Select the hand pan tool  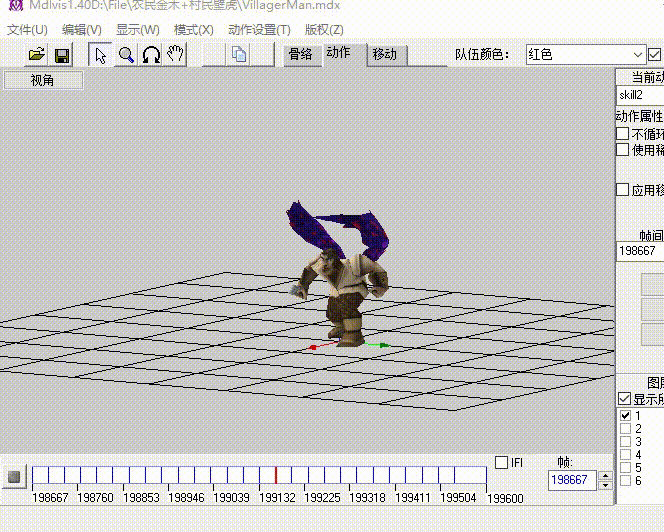(x=175, y=54)
